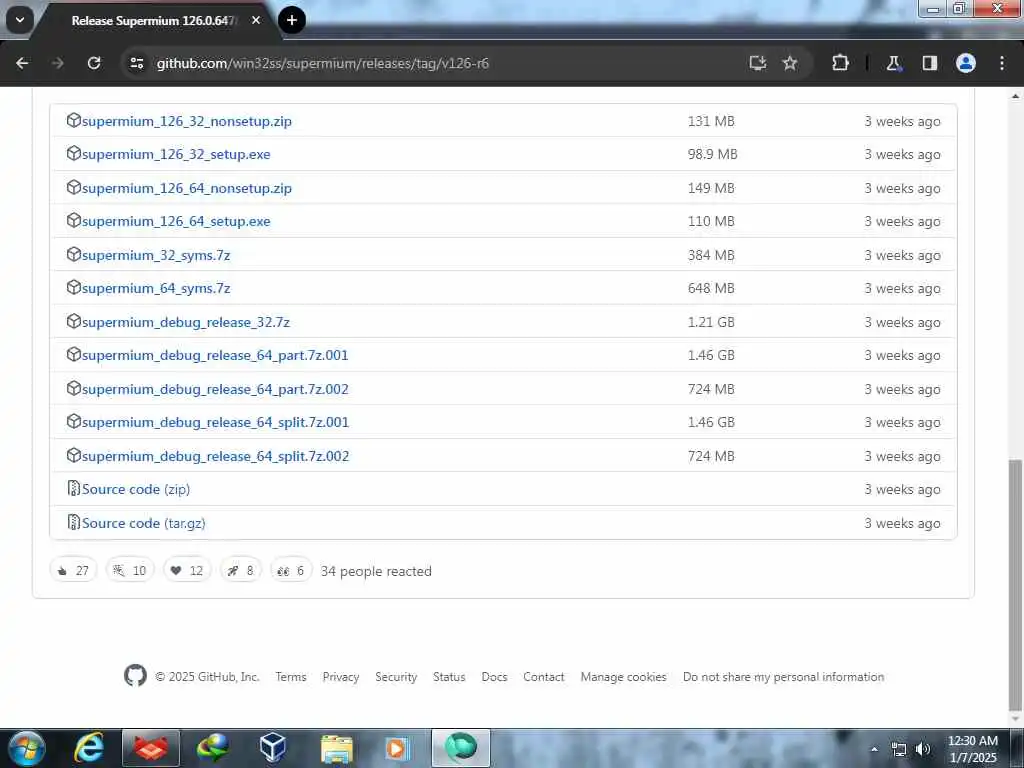Open the tab search dropdown arrow

(20, 20)
